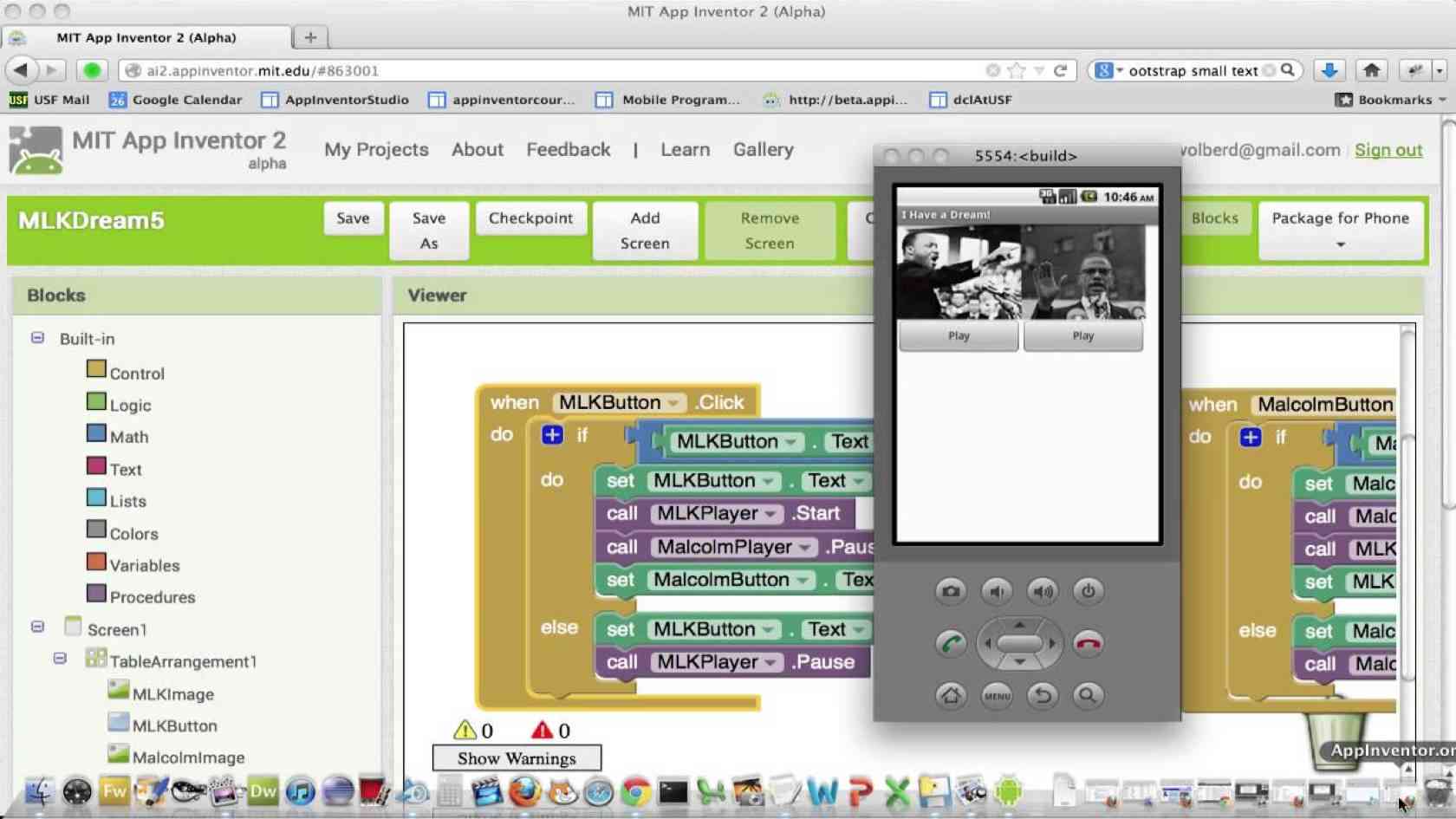Tap the emulator back button
The image size is (1456, 819).
point(1043,695)
